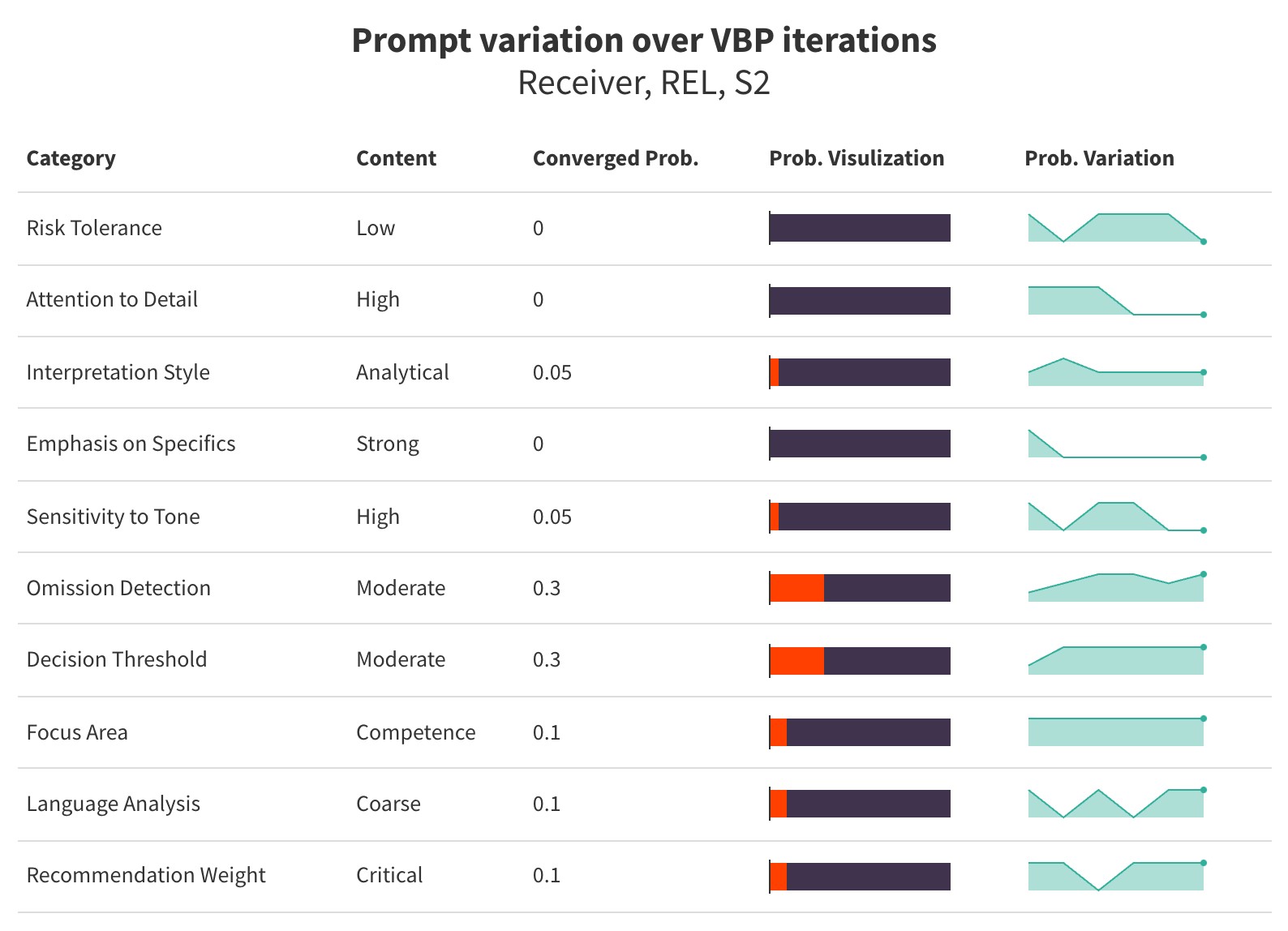Click the Focus Area sparkline chart
1288x931 pixels.
coord(1116,732)
